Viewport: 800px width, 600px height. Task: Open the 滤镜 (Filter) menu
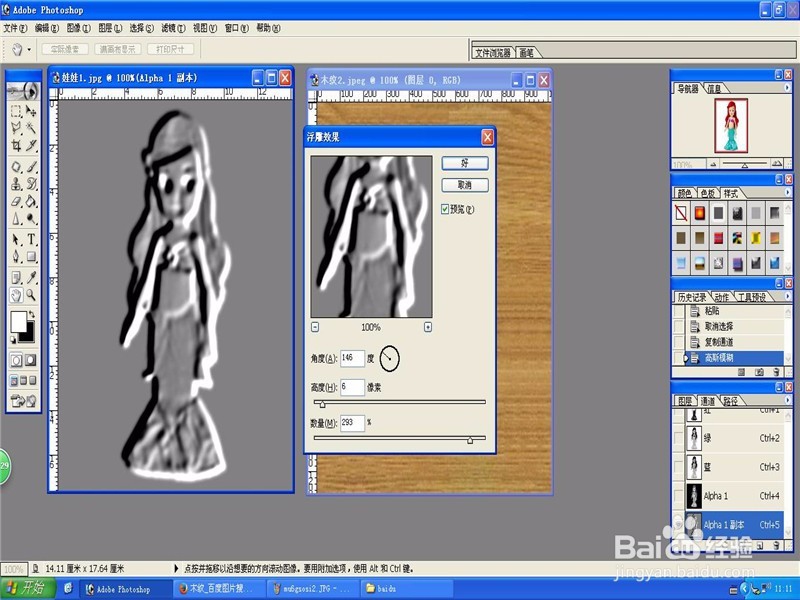(x=173, y=28)
